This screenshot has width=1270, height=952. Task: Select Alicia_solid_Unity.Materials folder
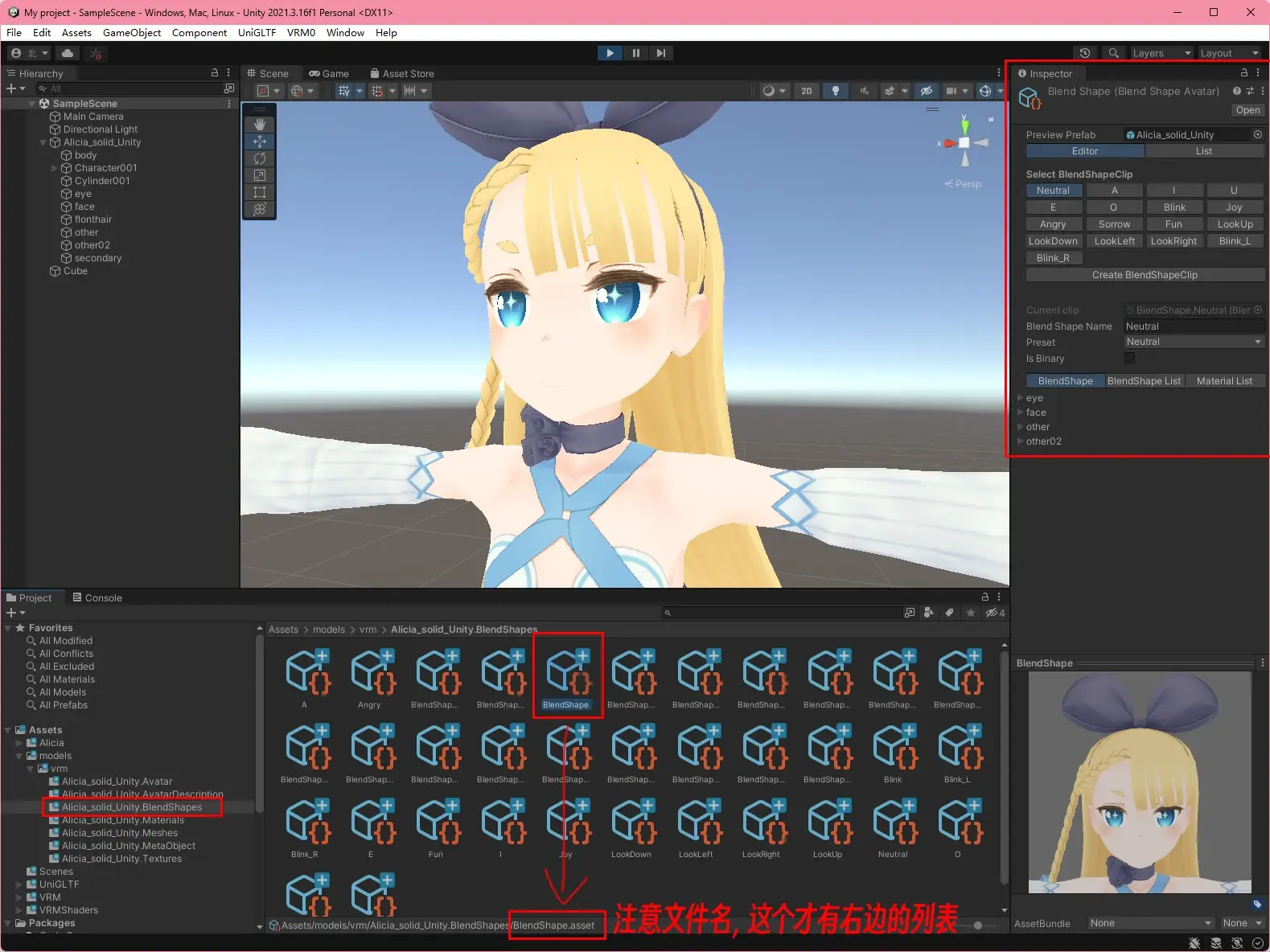123,820
